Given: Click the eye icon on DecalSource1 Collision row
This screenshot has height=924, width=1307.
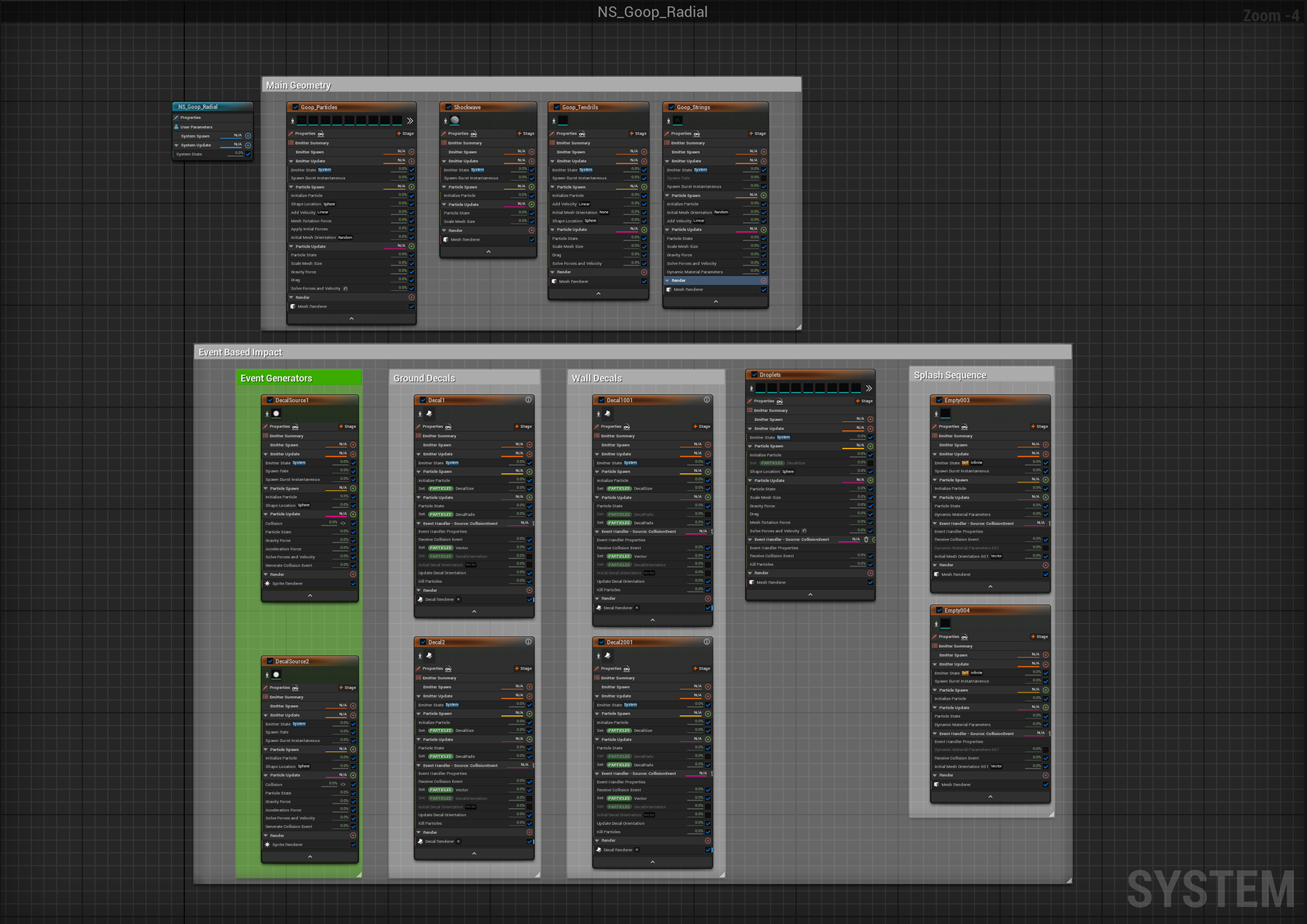Looking at the screenshot, I should (x=343, y=523).
